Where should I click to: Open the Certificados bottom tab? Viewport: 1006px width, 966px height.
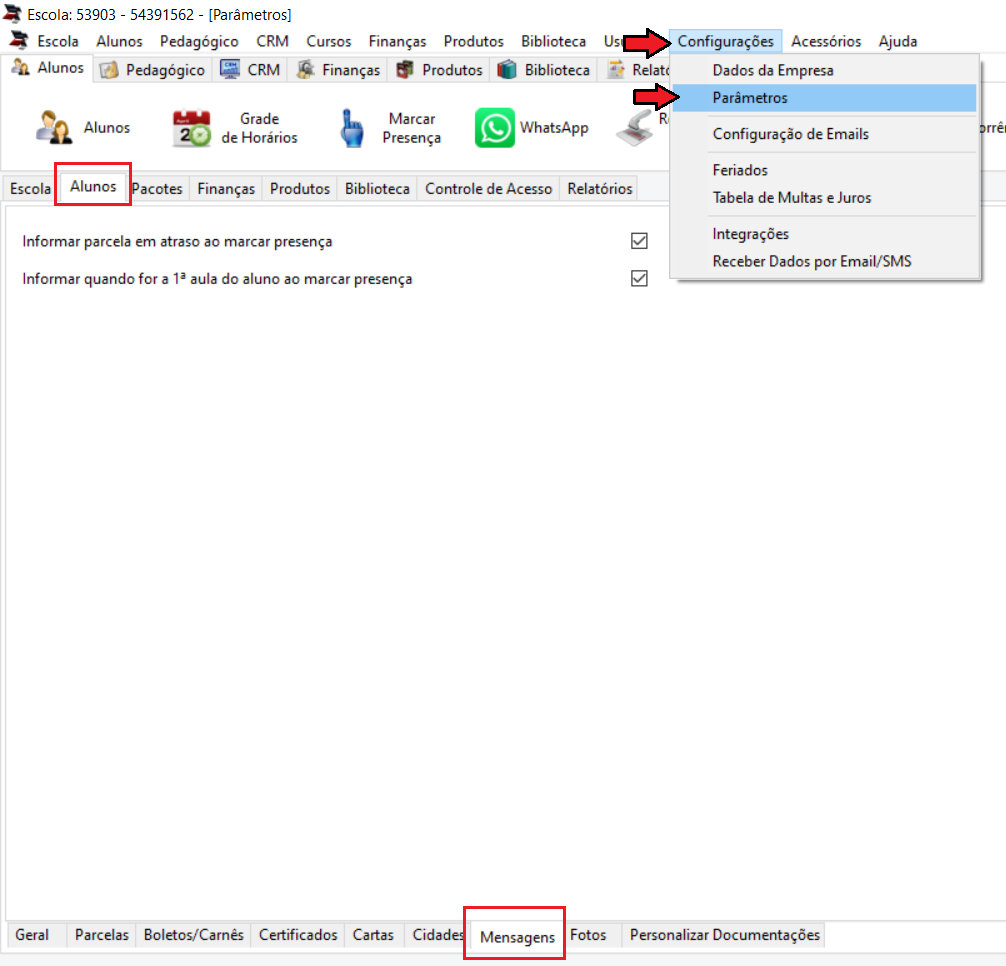point(298,935)
